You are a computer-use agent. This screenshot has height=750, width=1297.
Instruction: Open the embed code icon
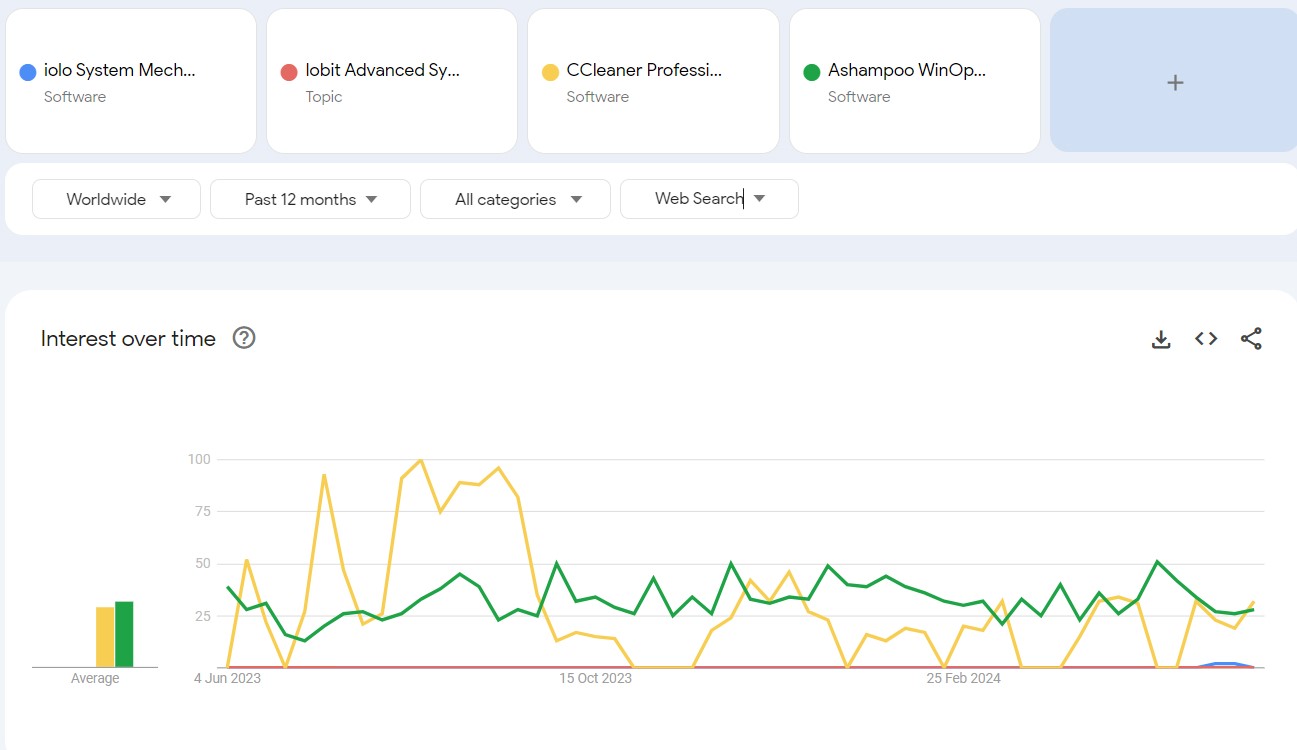[1206, 339]
